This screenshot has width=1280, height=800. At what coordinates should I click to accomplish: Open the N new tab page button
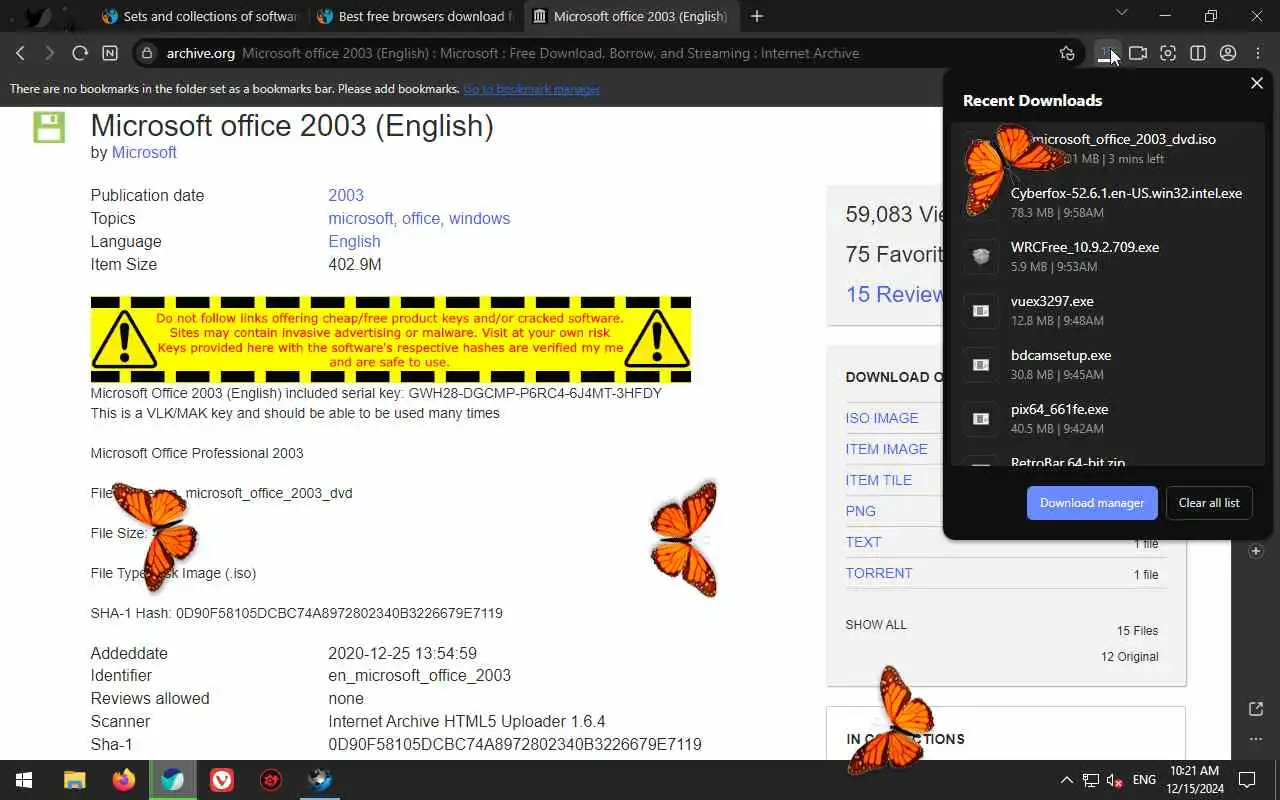pyautogui.click(x=110, y=53)
